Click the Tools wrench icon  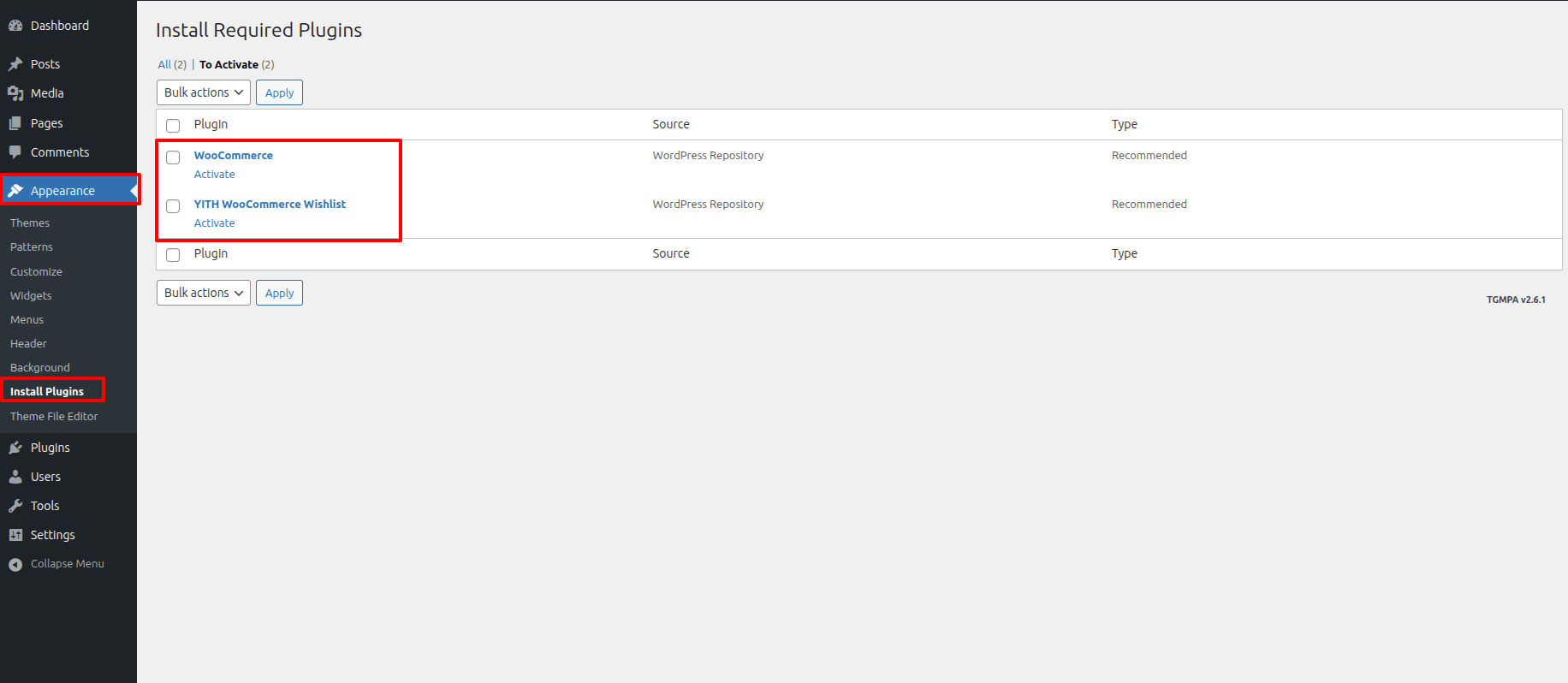(15, 506)
